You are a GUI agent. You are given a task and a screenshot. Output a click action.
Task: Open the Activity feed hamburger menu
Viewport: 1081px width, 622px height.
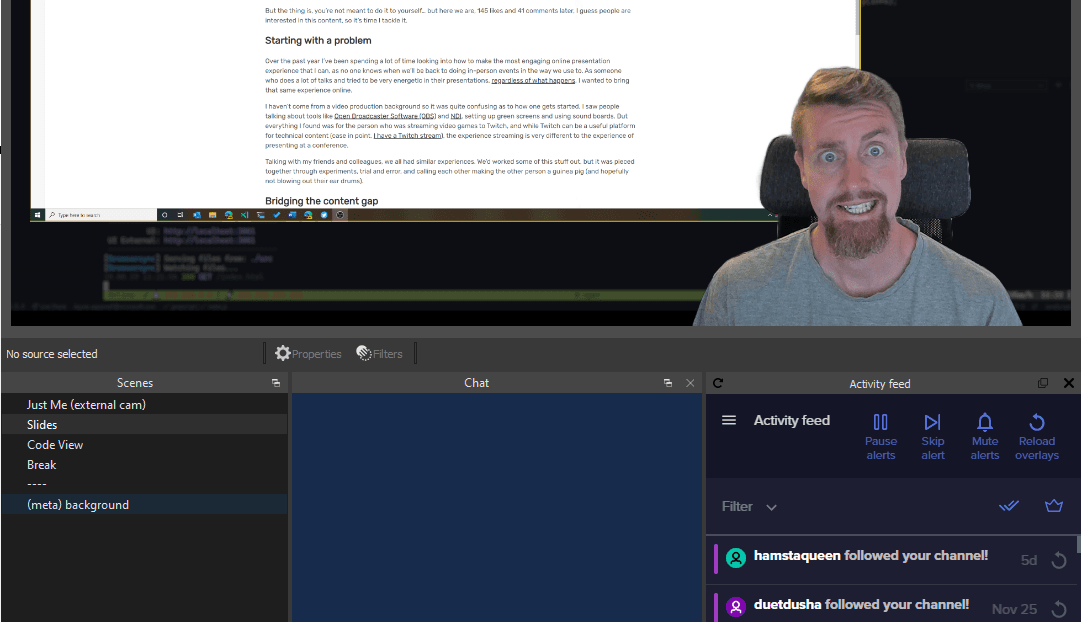coord(728,420)
